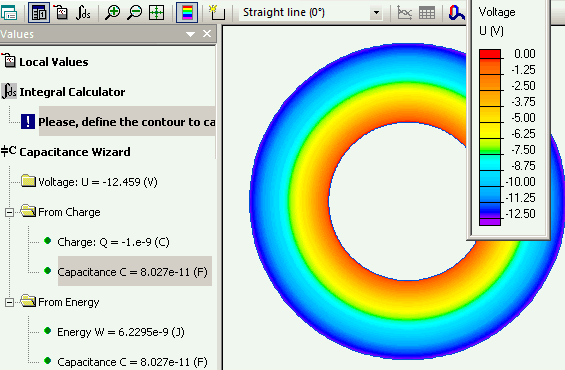Click the Zoom Out magnifier icon
Image resolution: width=565 pixels, height=370 pixels.
[134, 13]
